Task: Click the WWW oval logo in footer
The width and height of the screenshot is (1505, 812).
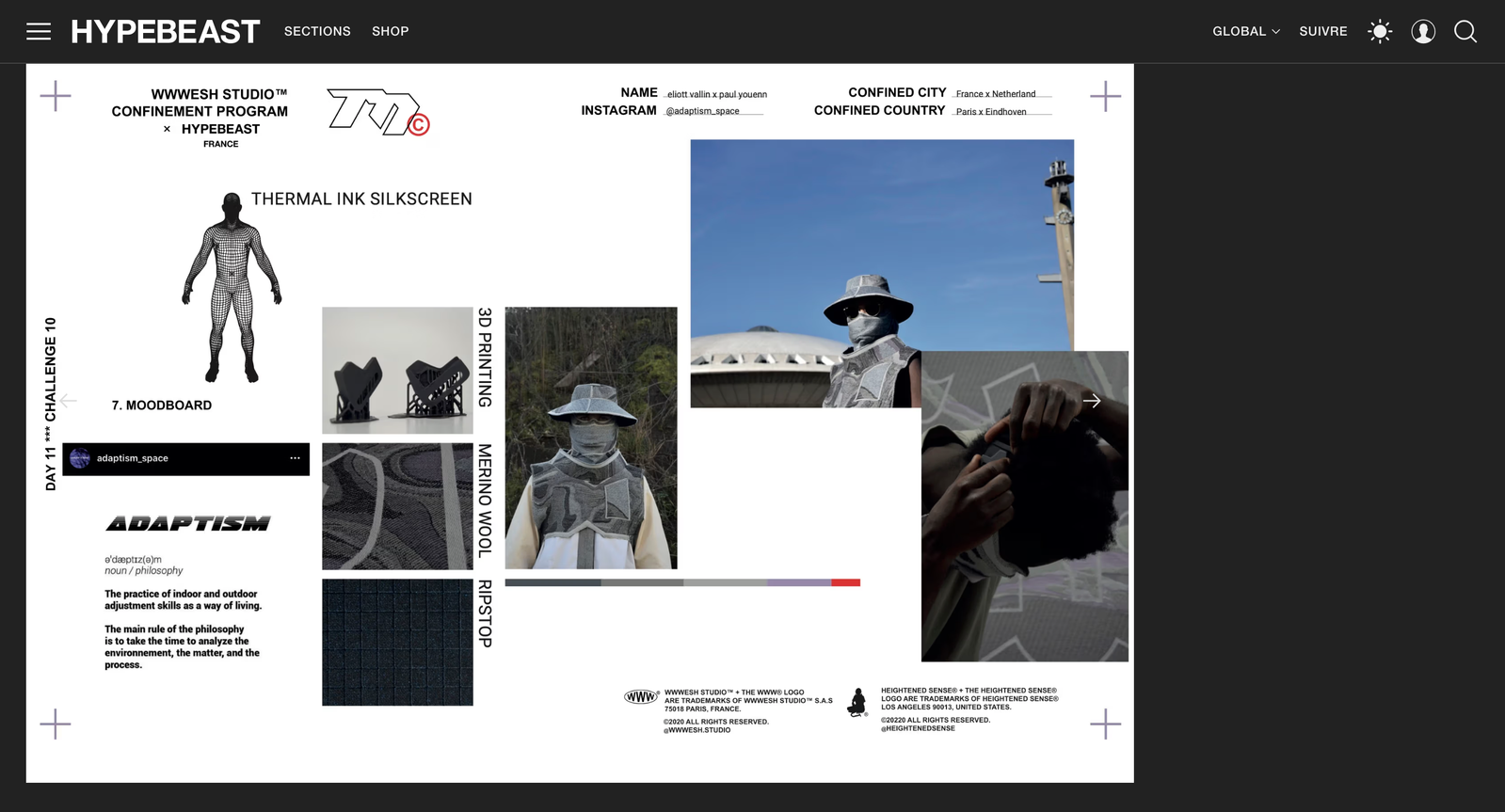Action: pos(641,697)
